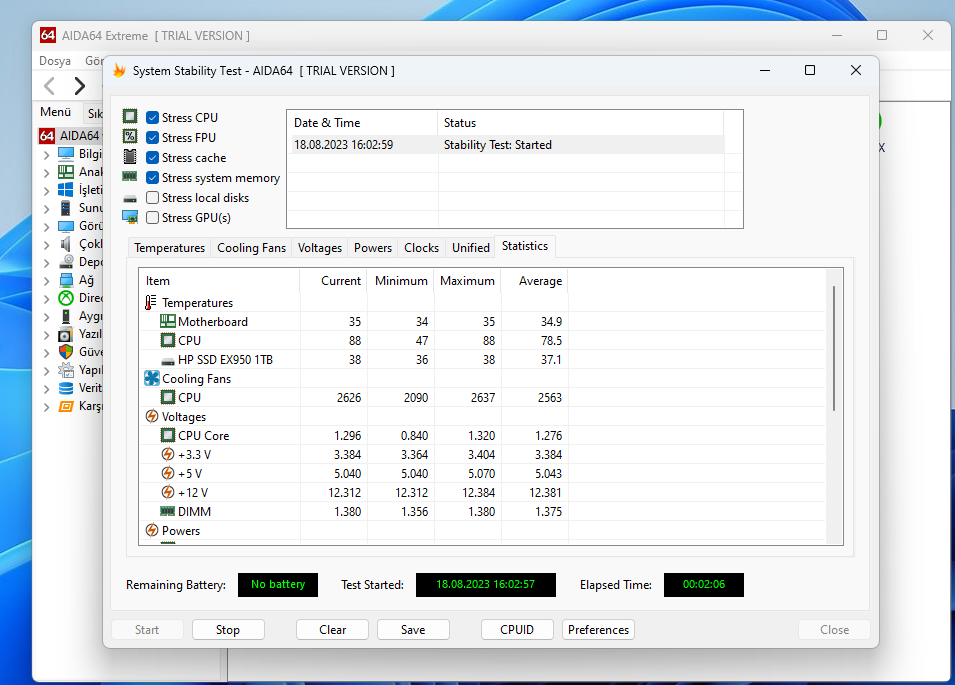Image resolution: width=955 pixels, height=685 pixels.
Task: Click the Stress GPU(s) monitor icon
Action: click(x=130, y=217)
